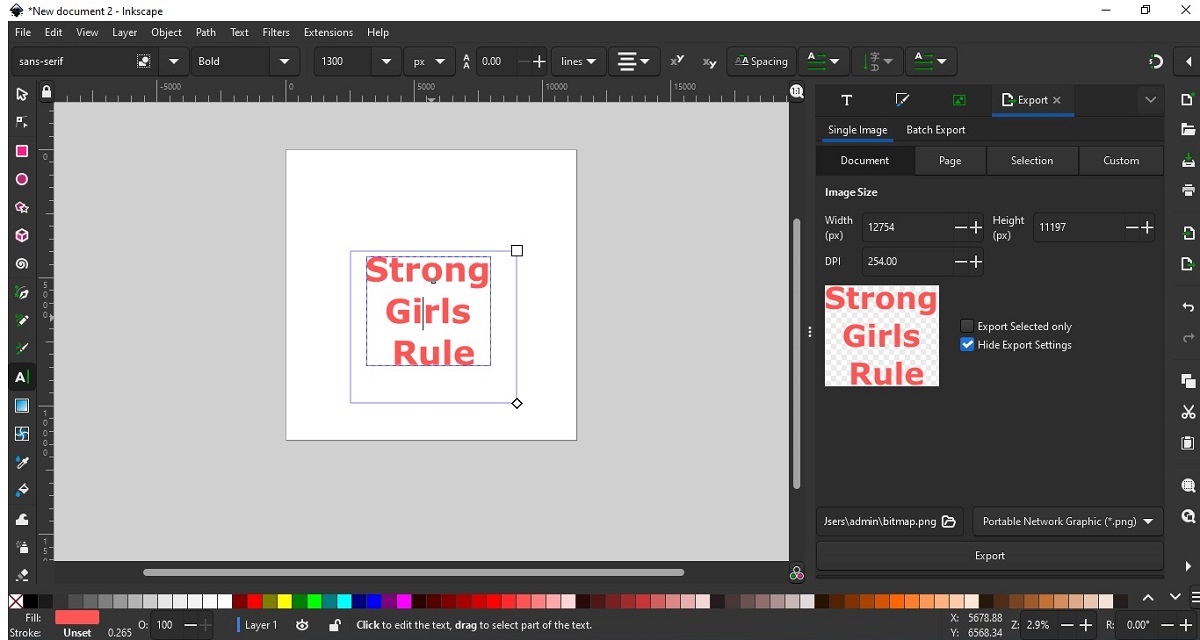Click the Selection export area button

click(1032, 160)
